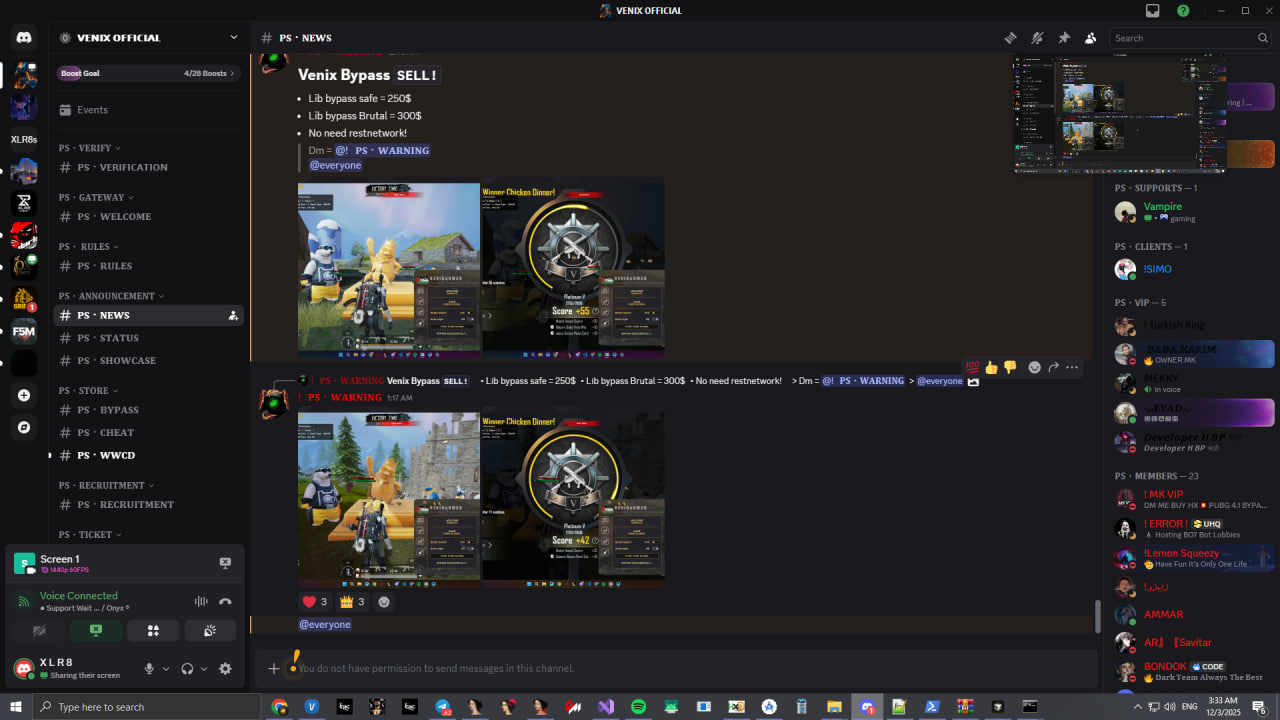Open the PS · WARNING mention link in Dm line

(x=382, y=150)
